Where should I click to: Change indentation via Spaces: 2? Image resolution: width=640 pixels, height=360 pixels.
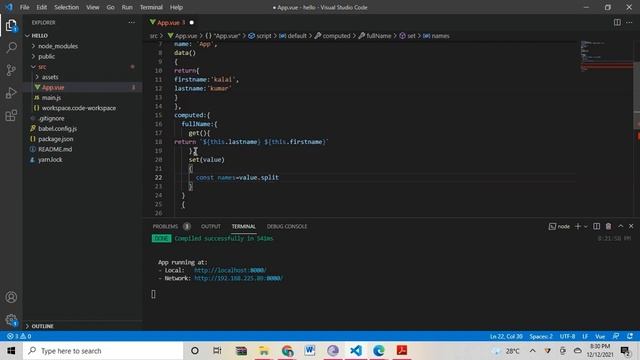pyautogui.click(x=541, y=336)
